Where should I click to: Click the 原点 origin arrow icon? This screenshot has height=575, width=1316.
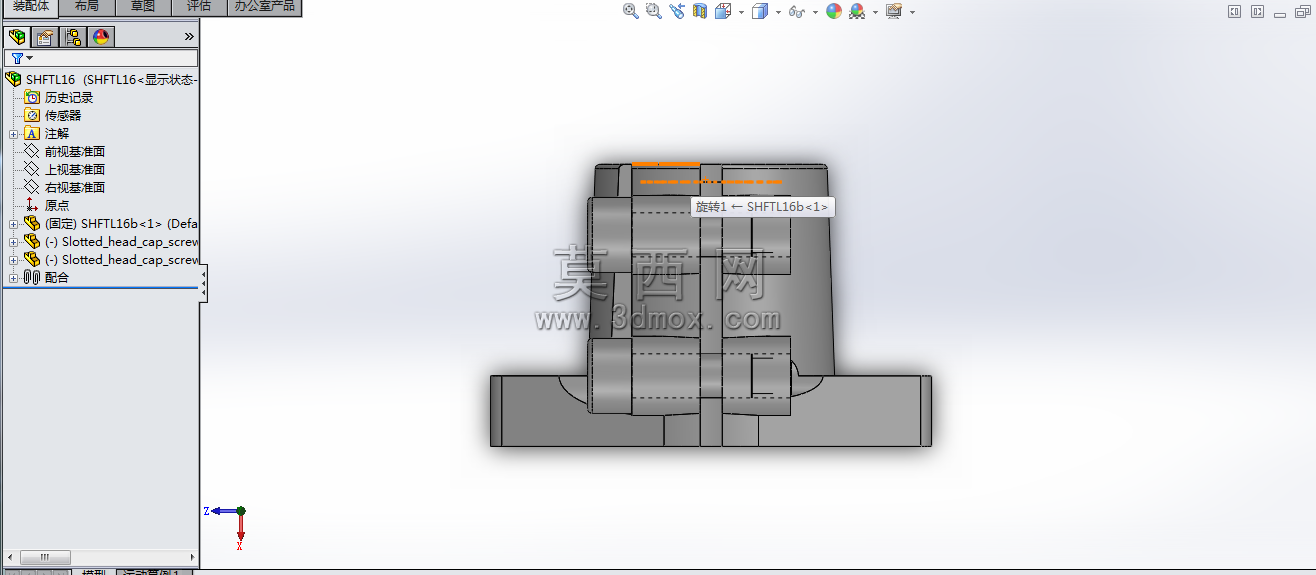pyautogui.click(x=32, y=205)
